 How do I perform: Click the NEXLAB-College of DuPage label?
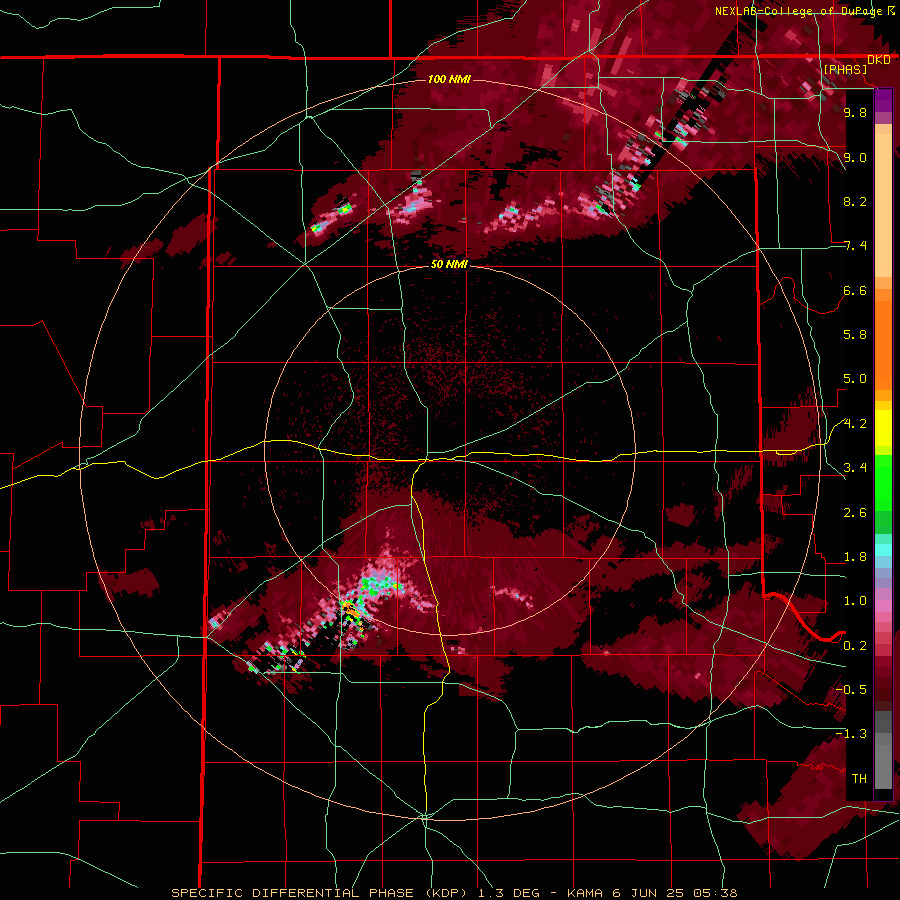[x=799, y=11]
